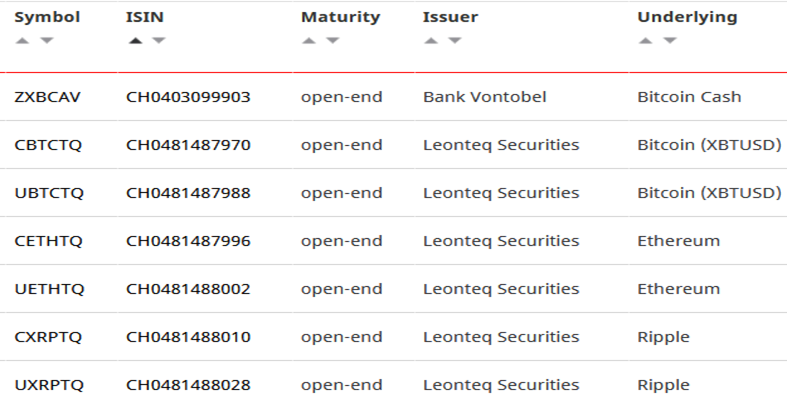Viewport: 787px width, 407px height.
Task: Select the UBTCTQ symbol entry
Action: tap(49, 193)
